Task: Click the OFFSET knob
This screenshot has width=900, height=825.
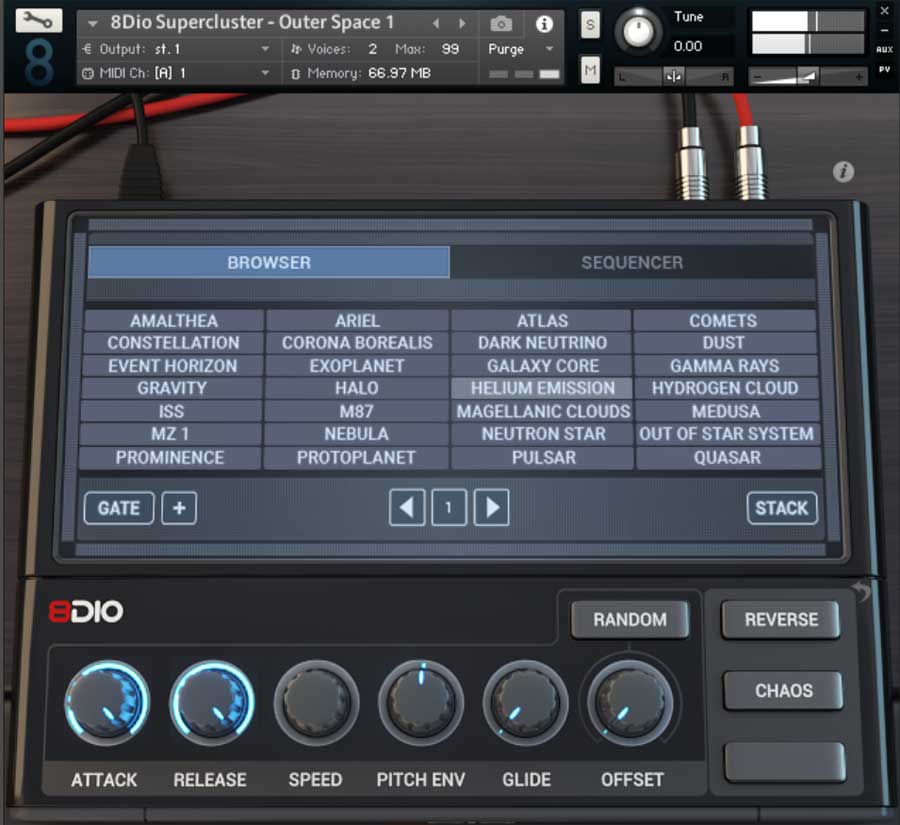Action: tap(630, 703)
